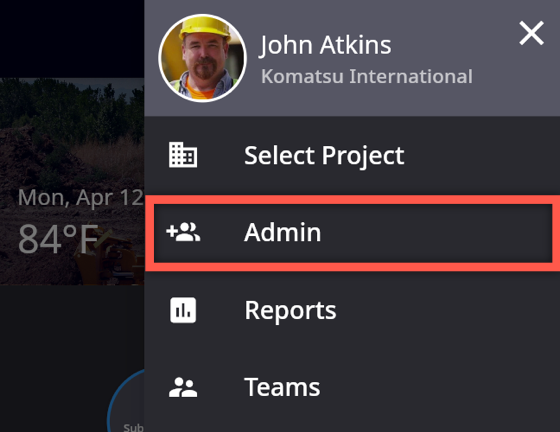Click the John Atkins user name

pos(325,45)
